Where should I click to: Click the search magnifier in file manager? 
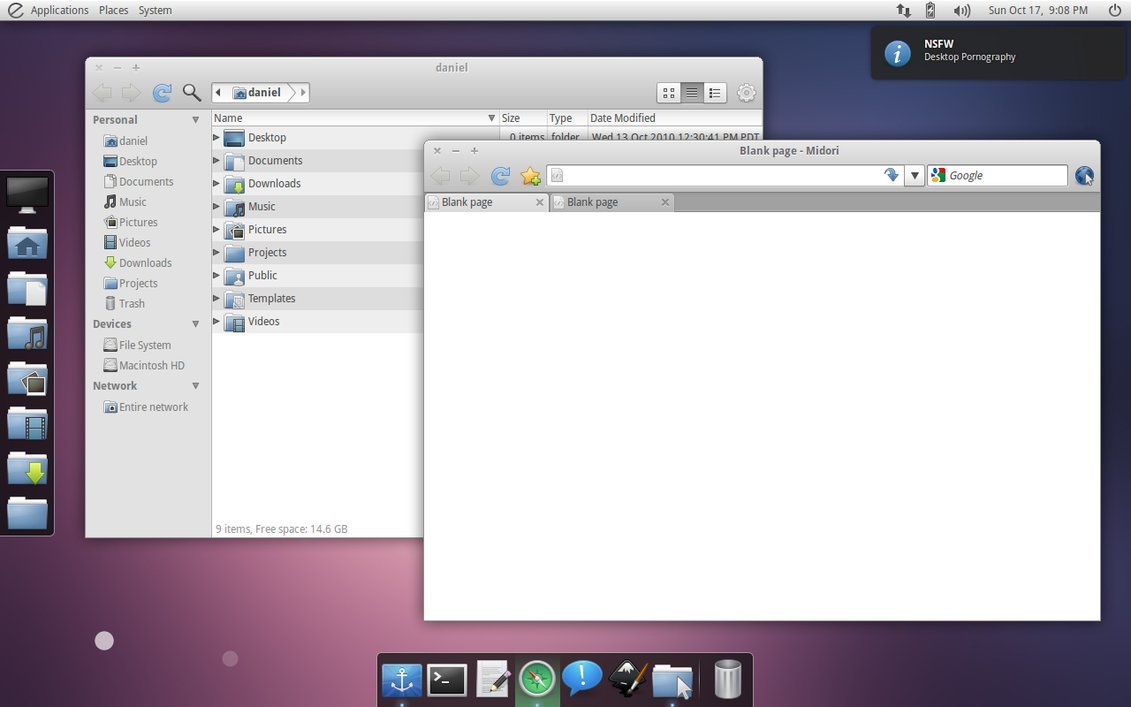coord(192,93)
